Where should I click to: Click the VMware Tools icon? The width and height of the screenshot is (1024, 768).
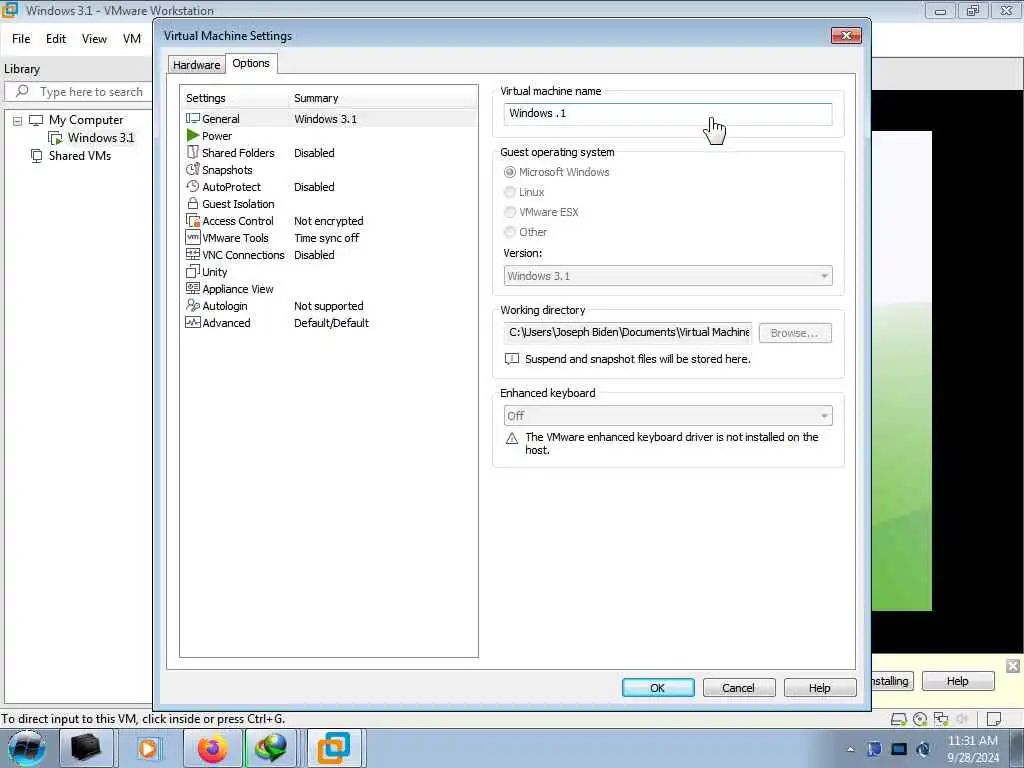(193, 237)
